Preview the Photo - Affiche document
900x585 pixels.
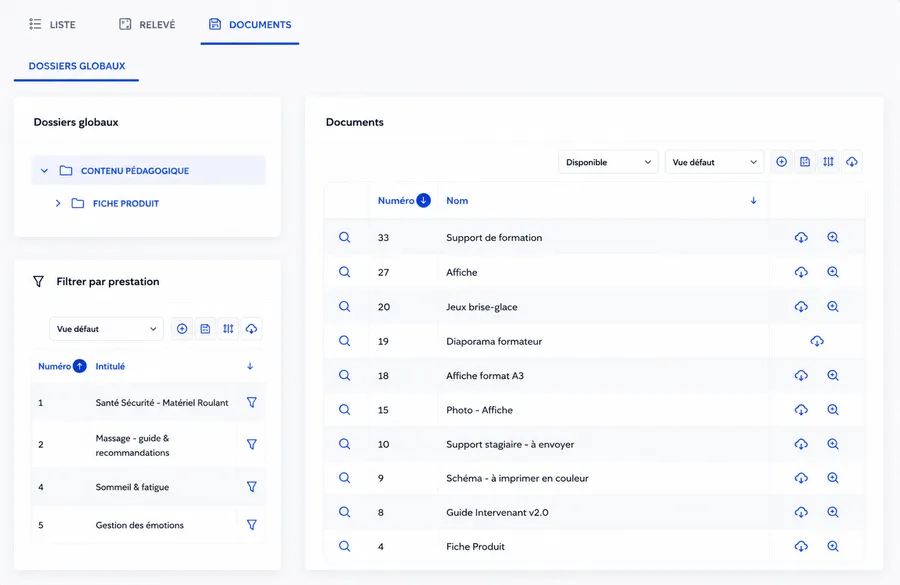(833, 409)
